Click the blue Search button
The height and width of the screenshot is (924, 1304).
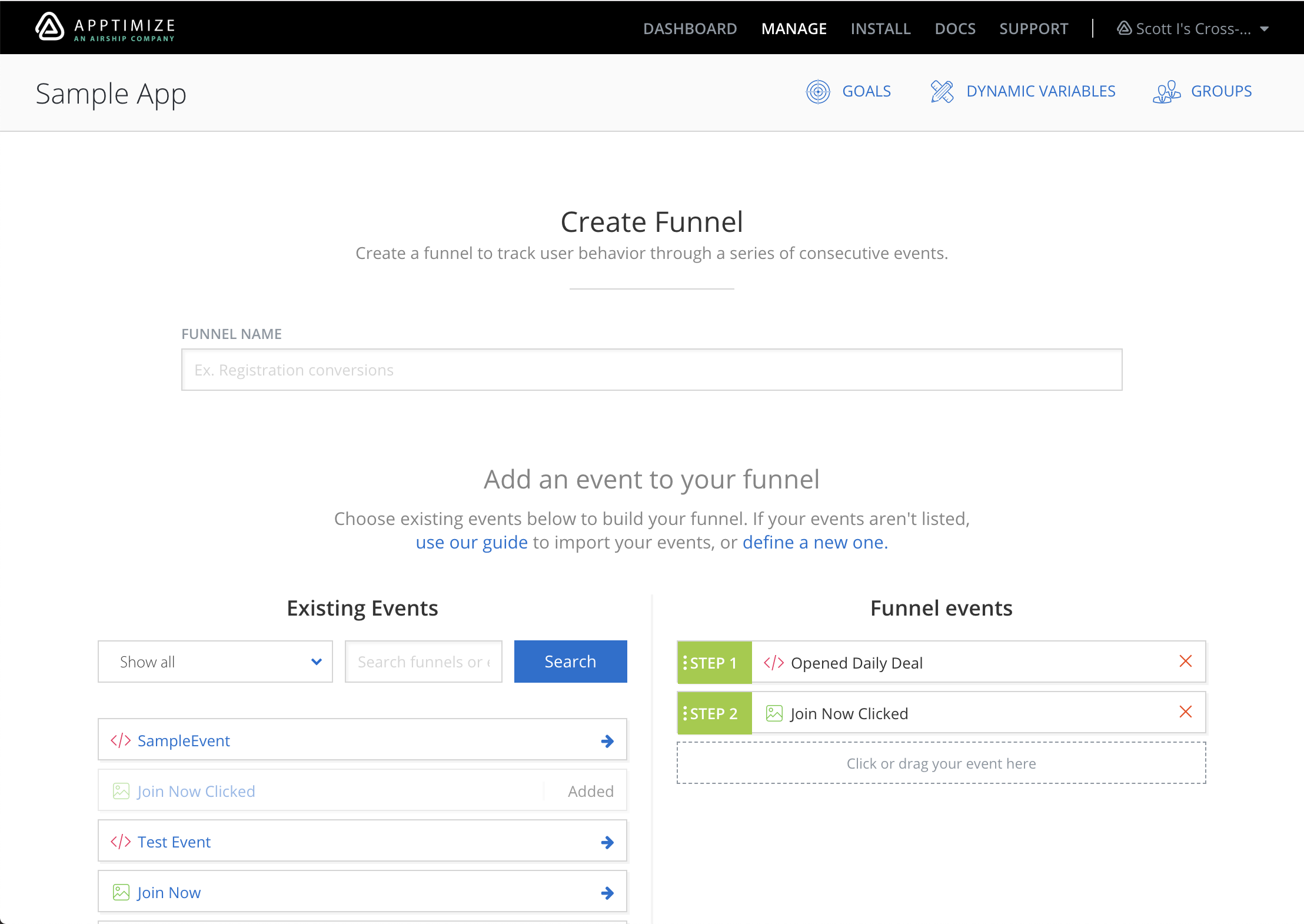[570, 662]
